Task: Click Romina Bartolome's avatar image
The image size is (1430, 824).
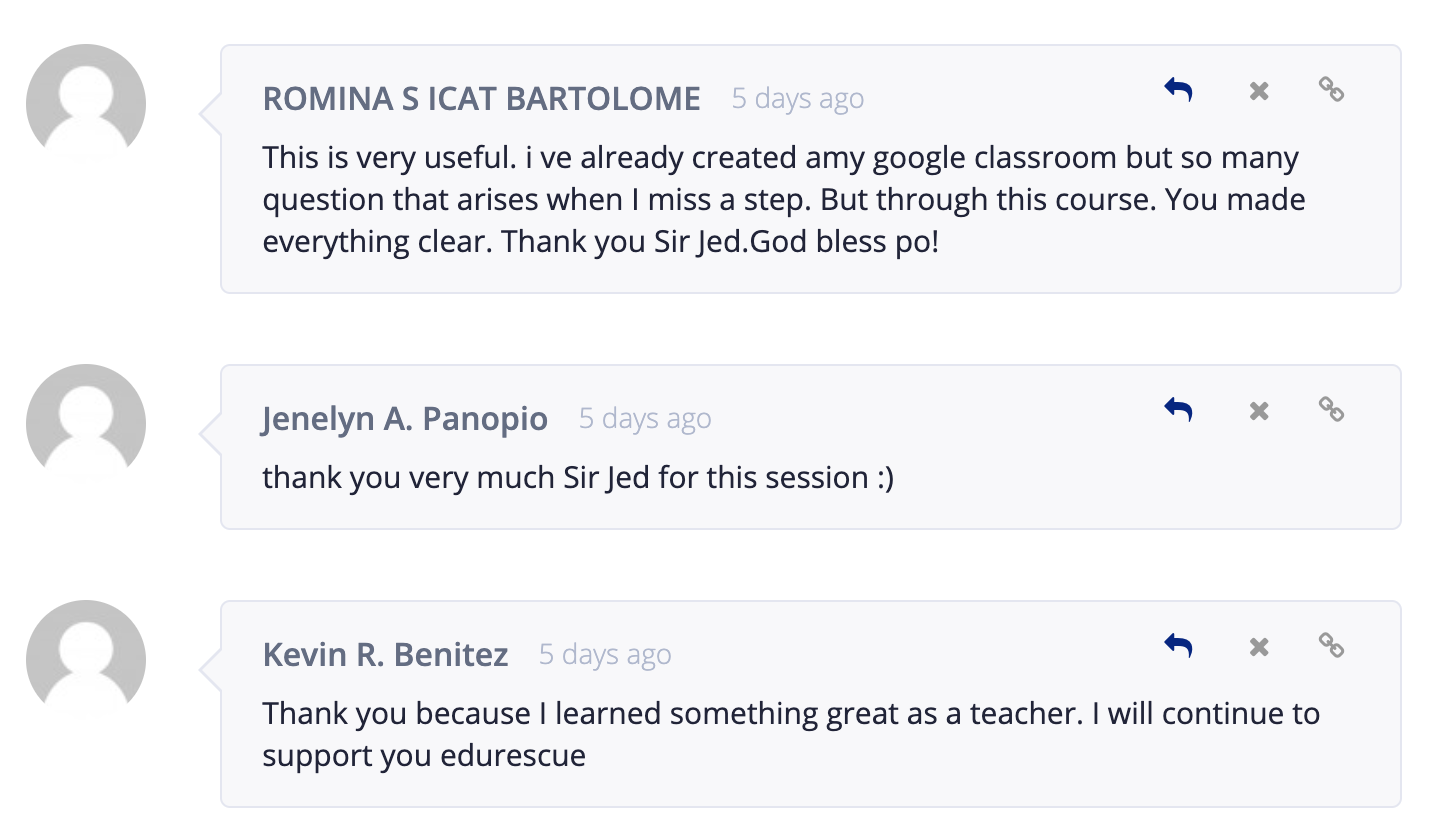Action: pos(86,104)
